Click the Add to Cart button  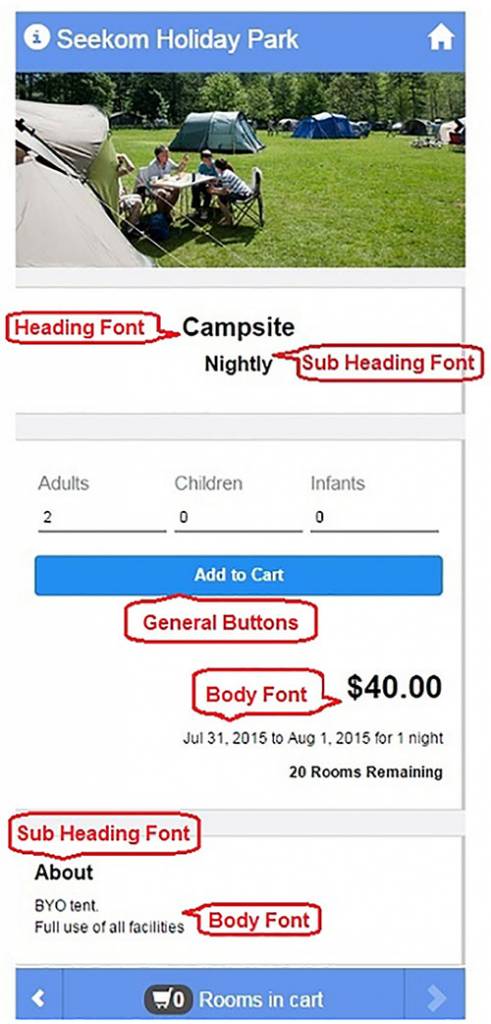click(x=238, y=575)
